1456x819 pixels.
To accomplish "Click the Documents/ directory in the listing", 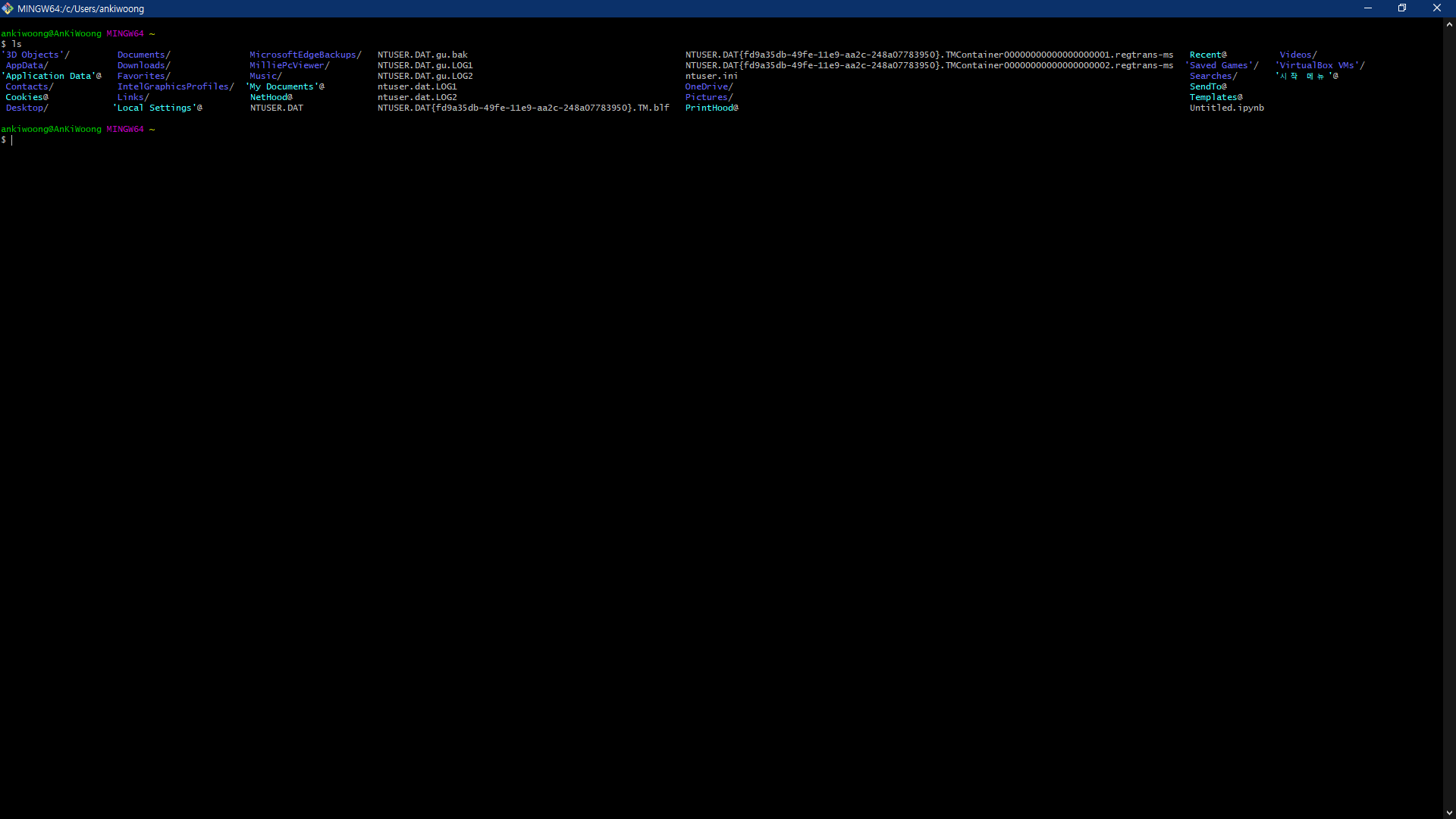I will [x=143, y=55].
